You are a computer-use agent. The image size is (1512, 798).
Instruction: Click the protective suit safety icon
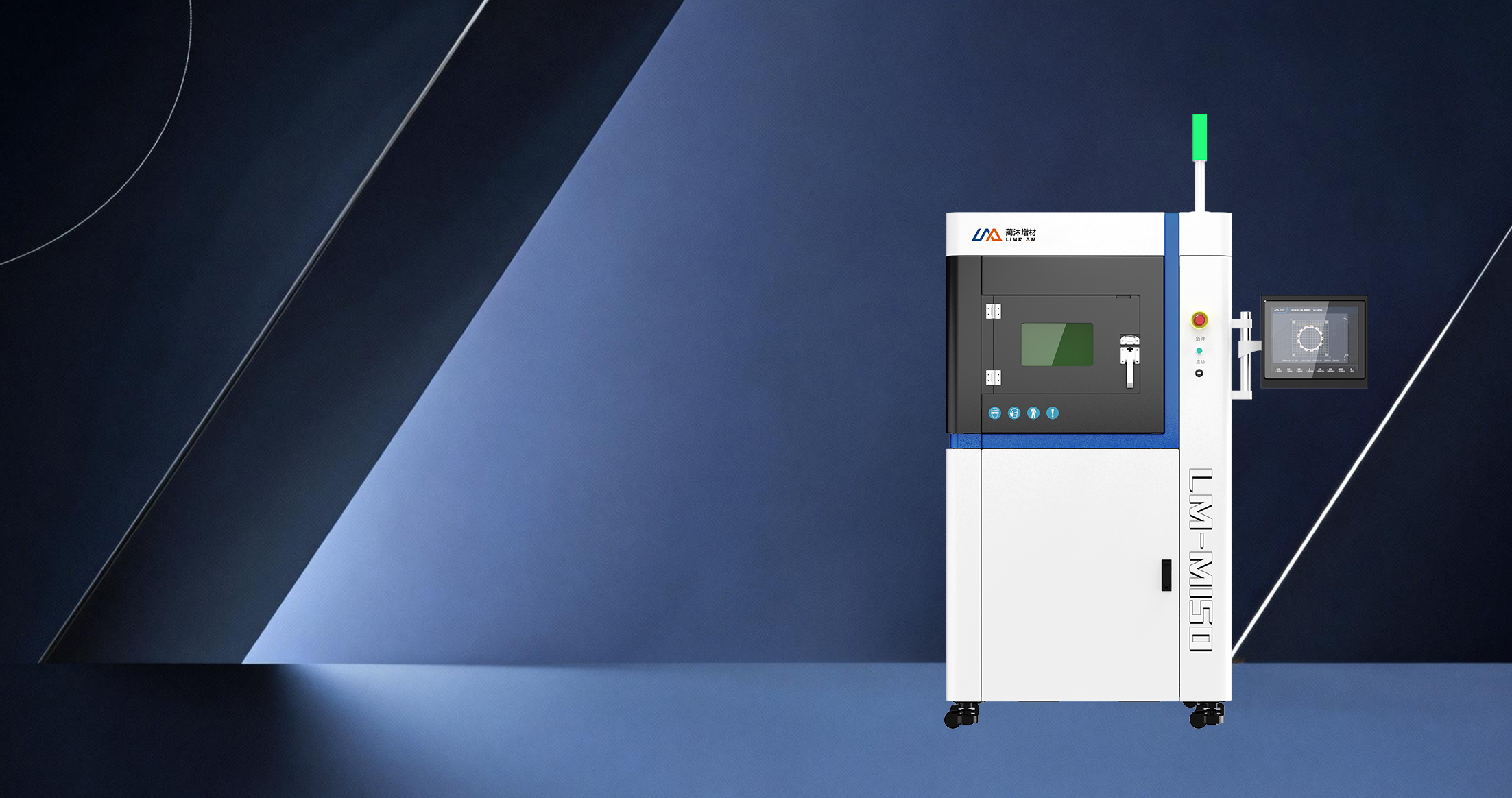pyautogui.click(x=1033, y=413)
